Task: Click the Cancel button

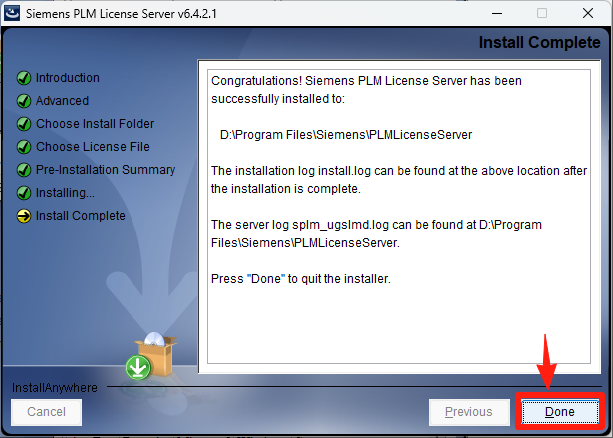Action: coord(47,412)
